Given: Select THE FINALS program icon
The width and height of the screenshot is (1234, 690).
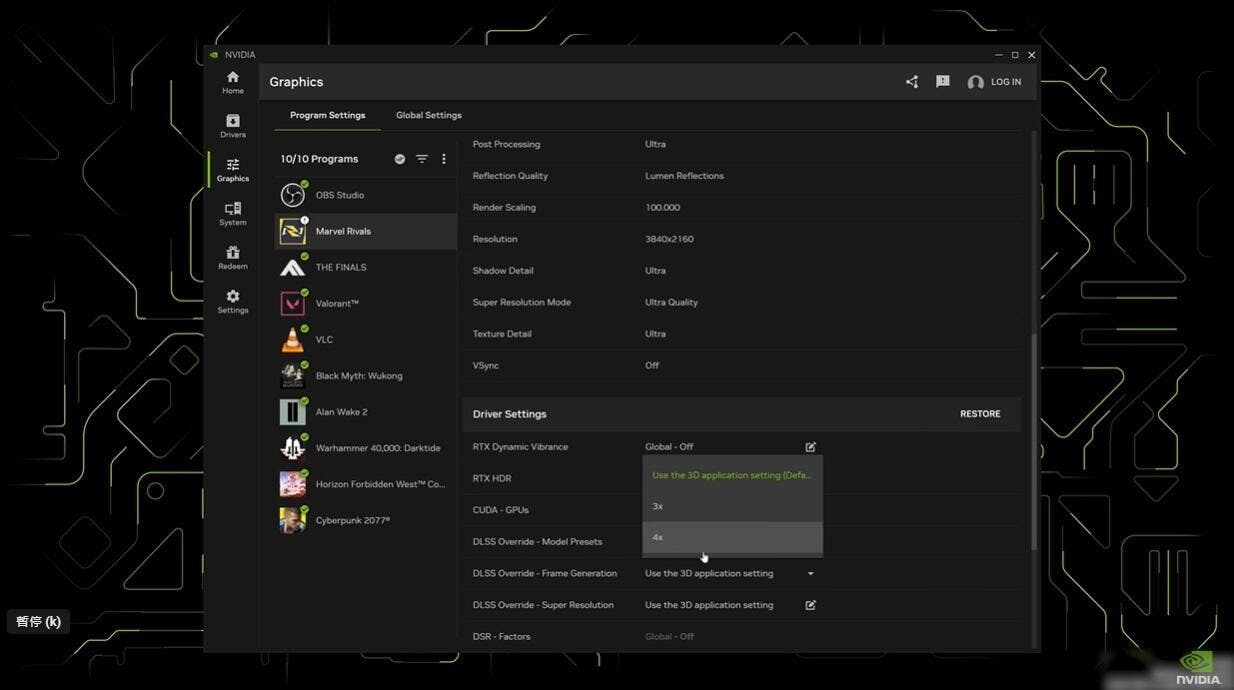Looking at the screenshot, I should click(293, 267).
